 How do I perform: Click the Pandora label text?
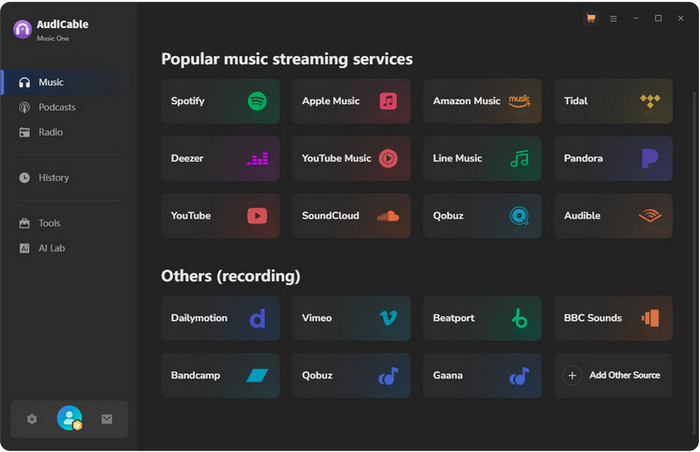(583, 159)
